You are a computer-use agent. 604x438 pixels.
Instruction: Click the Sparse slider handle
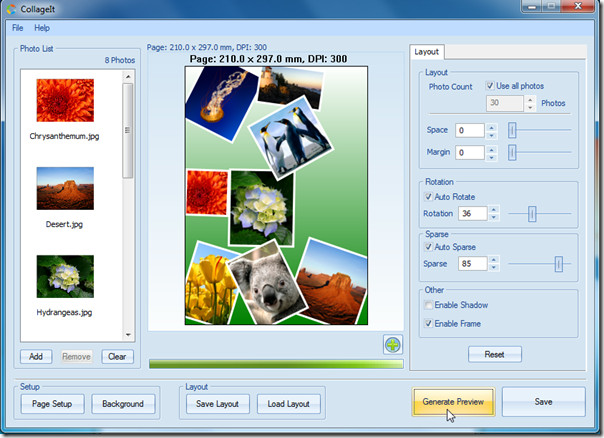[x=559, y=264]
